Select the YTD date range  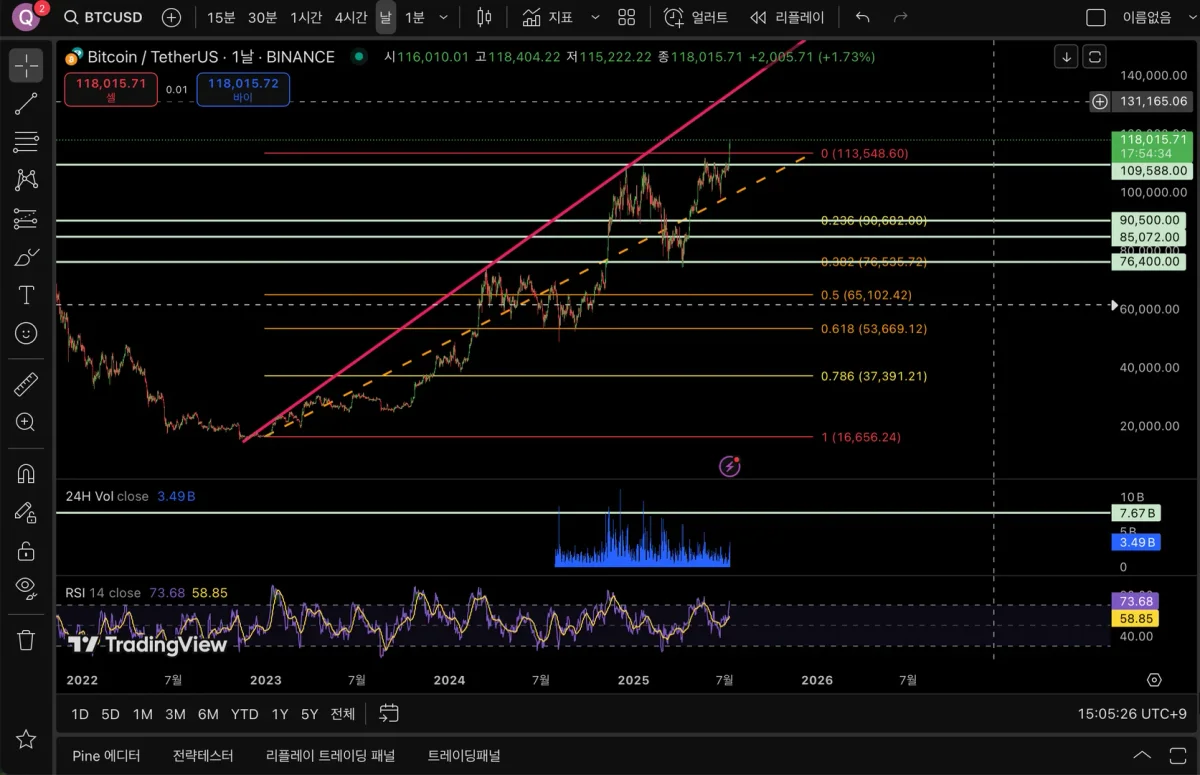(244, 714)
